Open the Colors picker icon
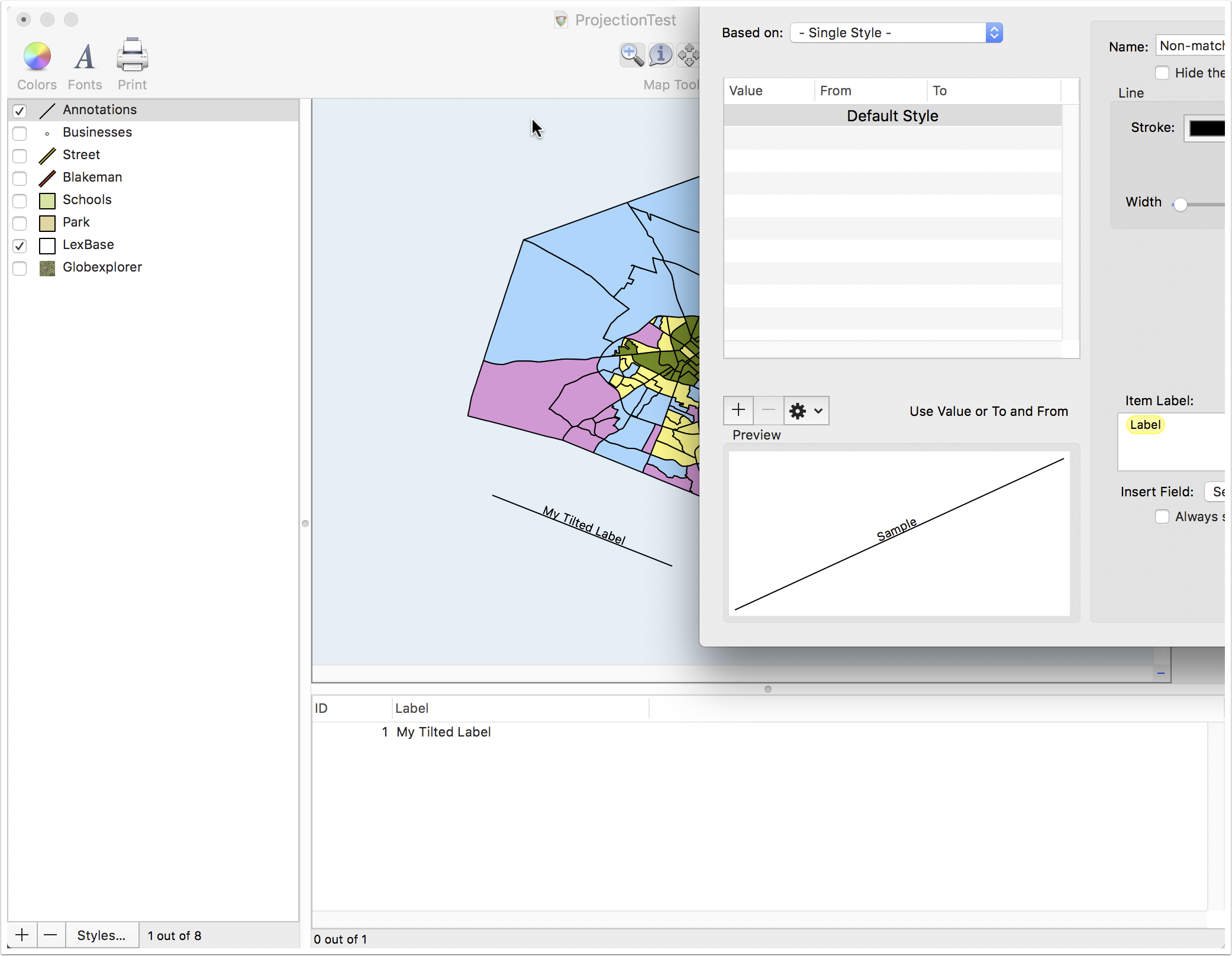 pyautogui.click(x=37, y=57)
